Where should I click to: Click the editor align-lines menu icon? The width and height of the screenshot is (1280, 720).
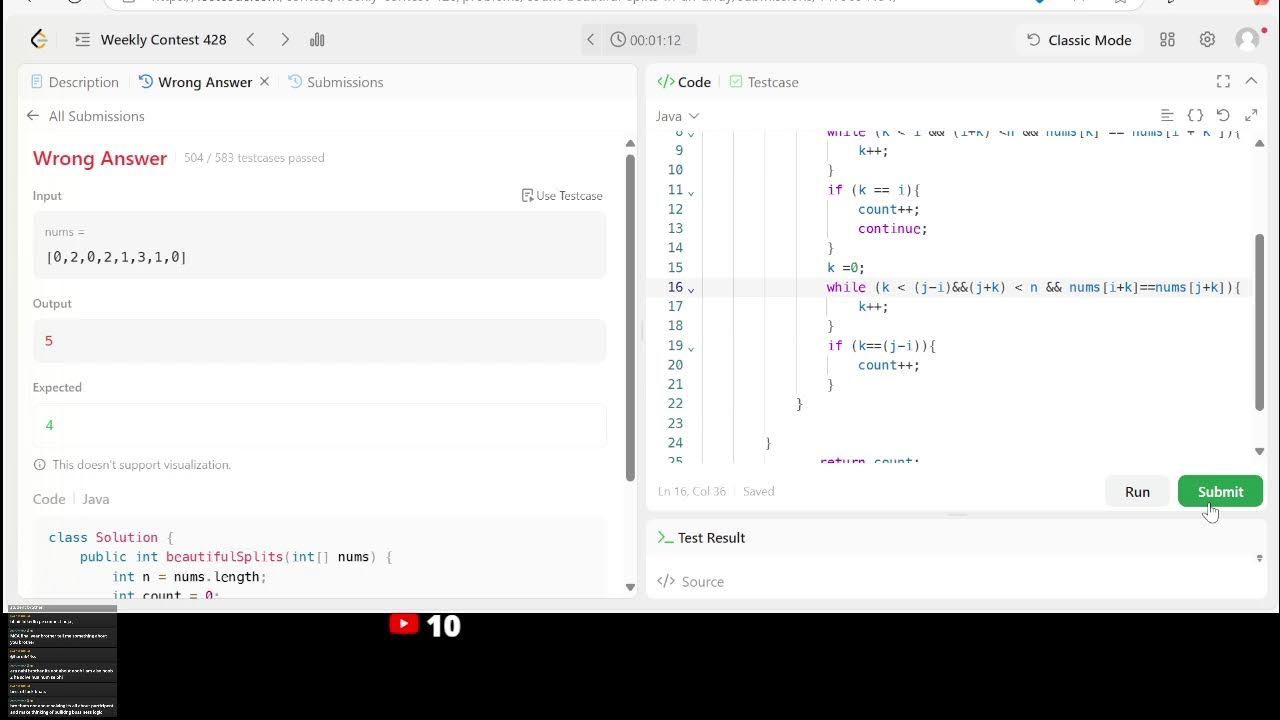coord(1167,116)
